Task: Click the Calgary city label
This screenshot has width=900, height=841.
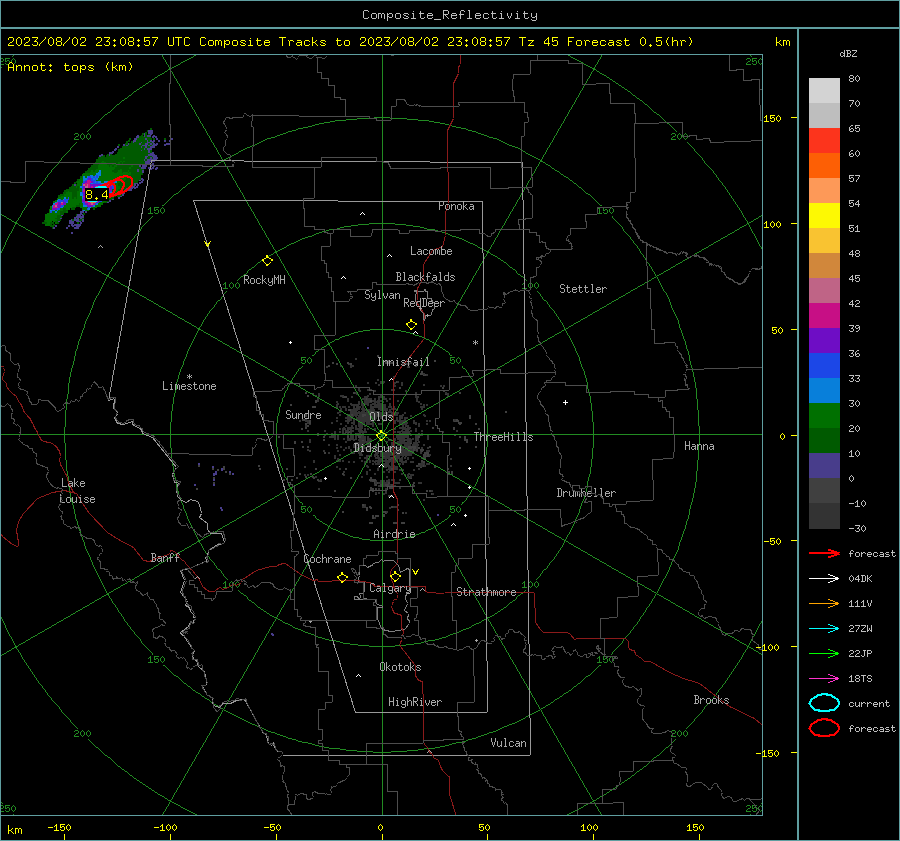Action: click(x=390, y=588)
